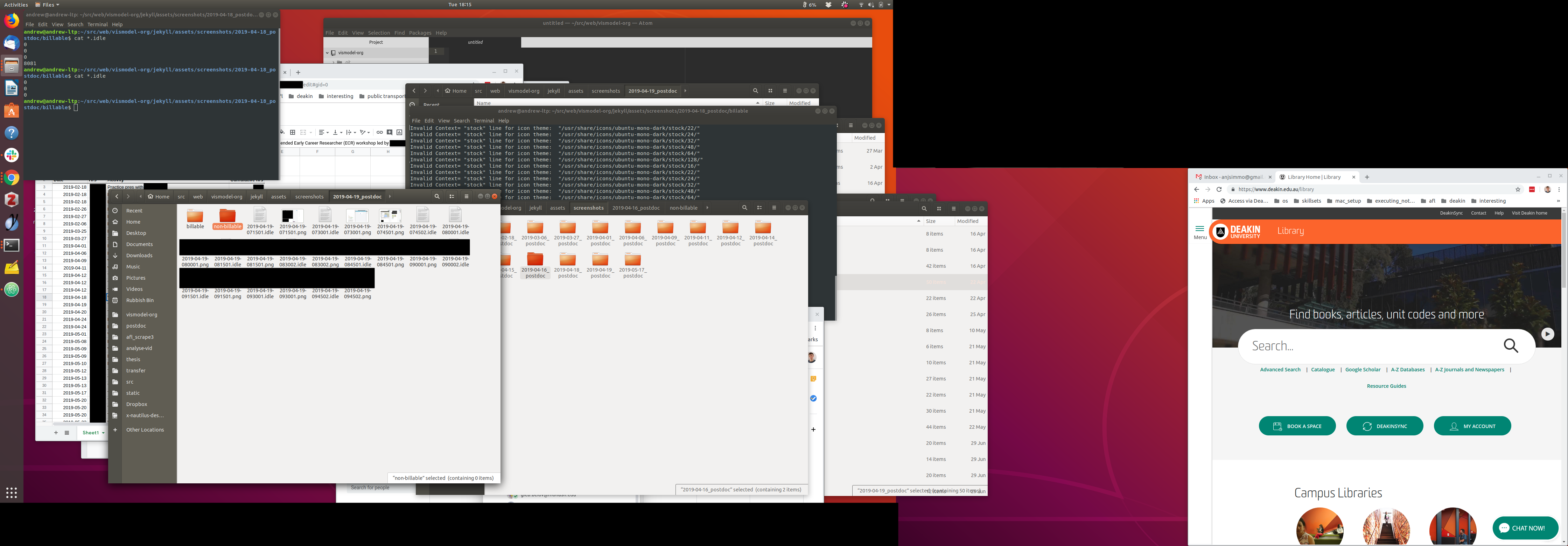
Task: Click the BOOK A SPACE button
Action: click(x=1297, y=426)
